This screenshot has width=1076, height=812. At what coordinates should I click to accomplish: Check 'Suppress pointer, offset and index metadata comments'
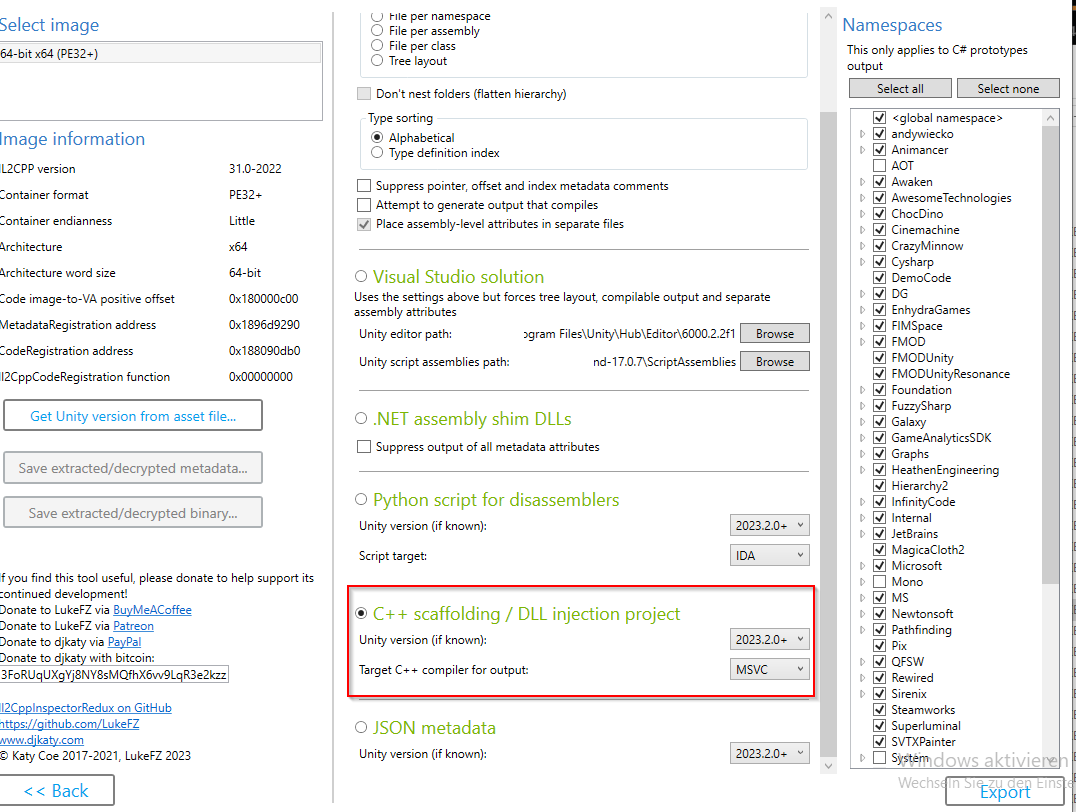[364, 186]
